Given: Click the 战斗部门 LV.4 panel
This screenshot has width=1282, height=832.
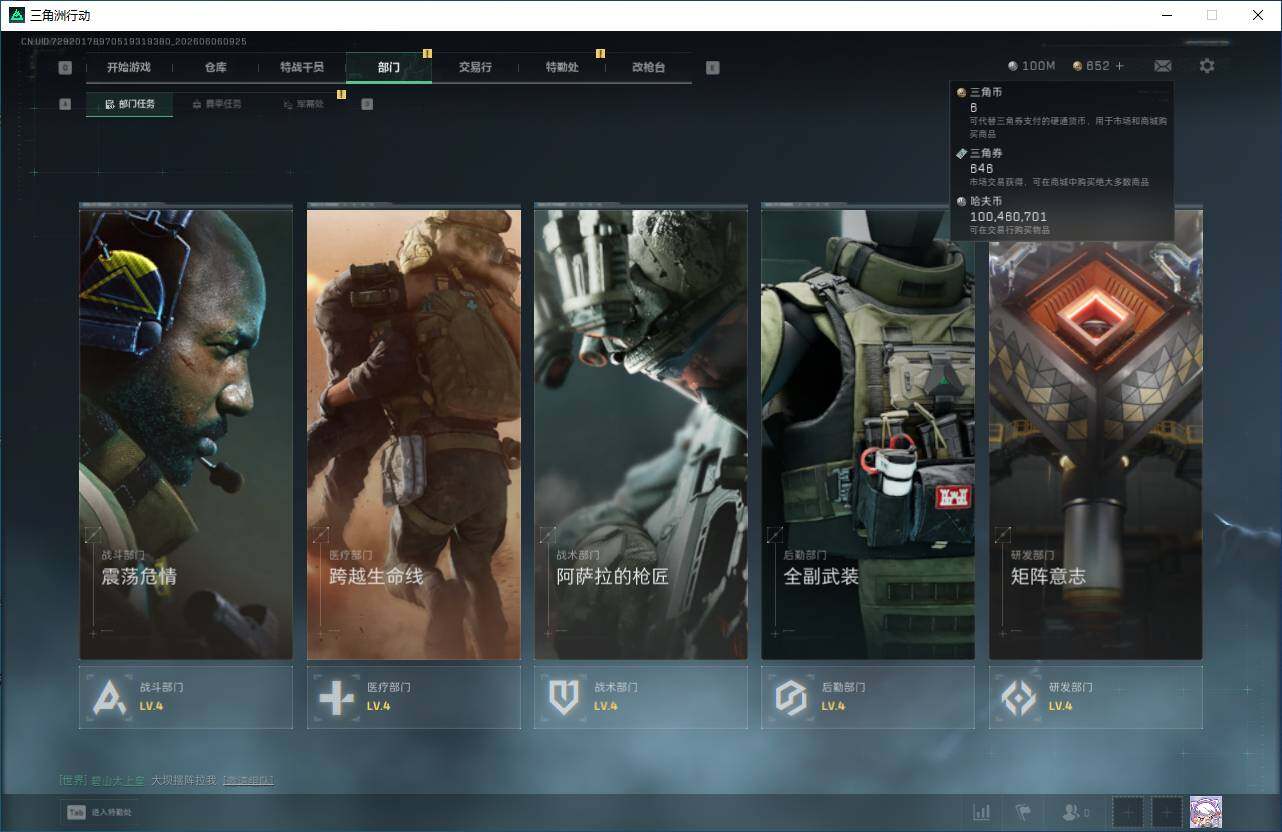Looking at the screenshot, I should pos(186,697).
